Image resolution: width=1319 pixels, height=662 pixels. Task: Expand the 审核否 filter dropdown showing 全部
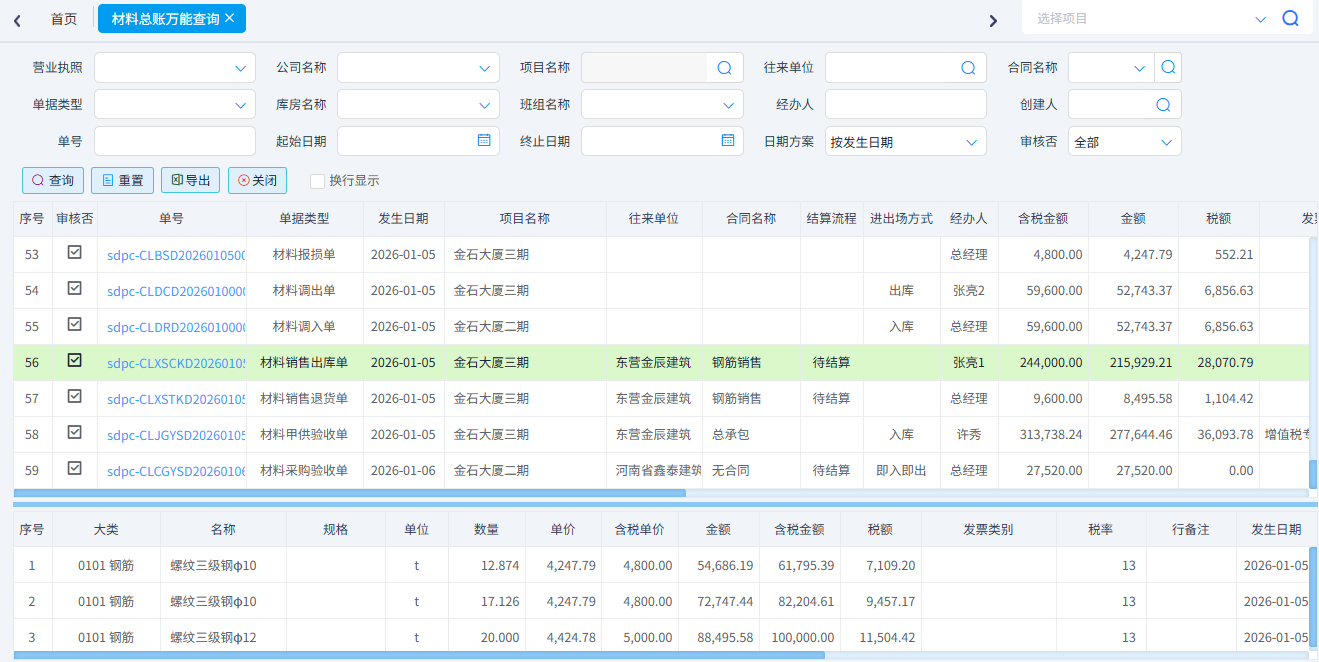click(x=1166, y=142)
